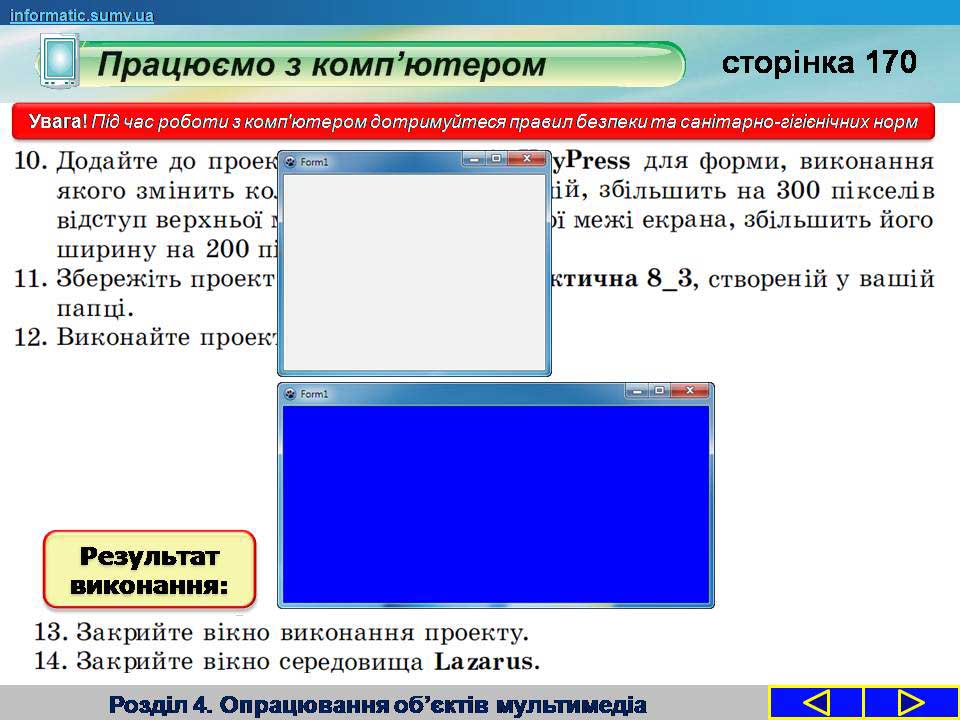This screenshot has height=720, width=960.
Task: Open the informatic.sumy.ua link
Action: 82,14
